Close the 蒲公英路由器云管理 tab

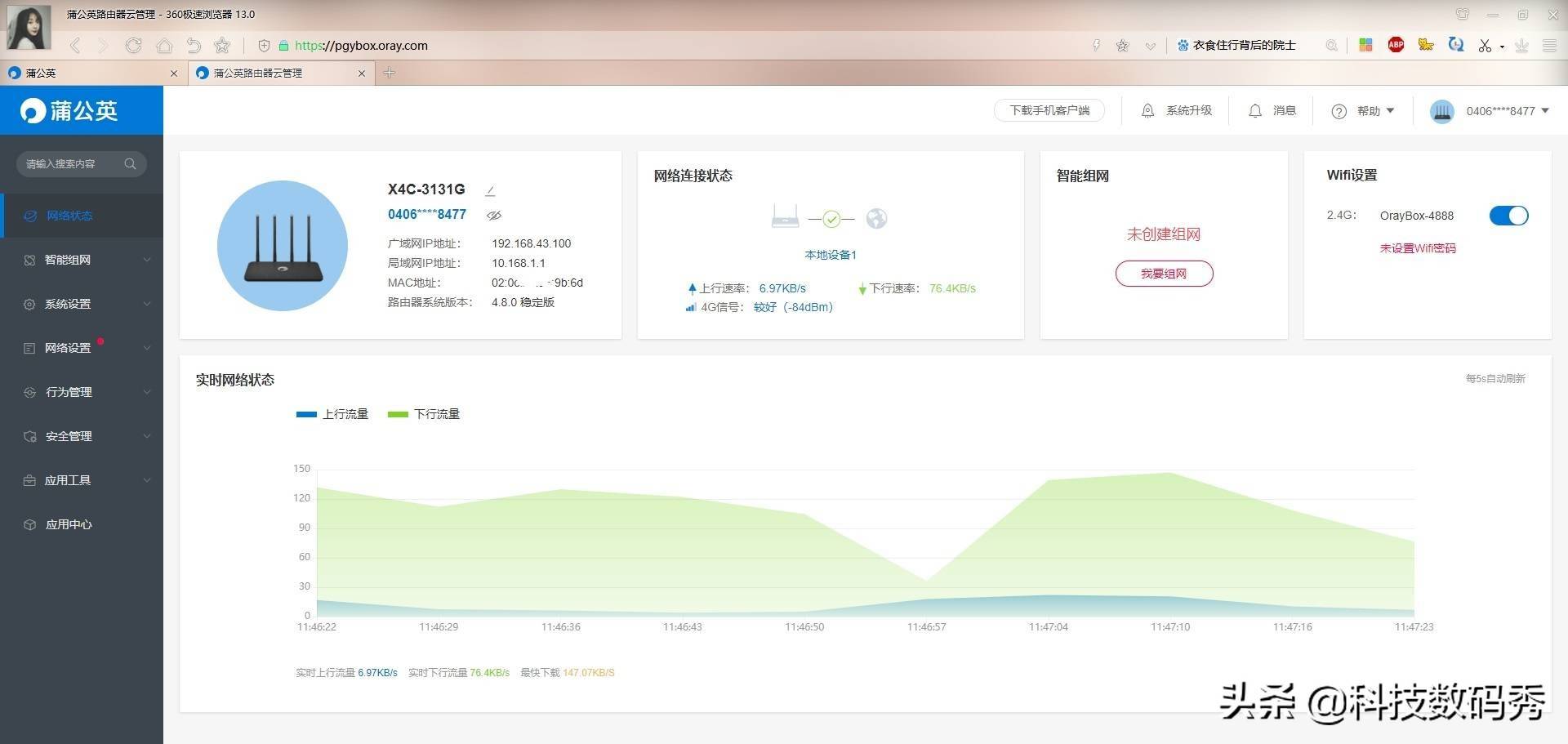coord(362,74)
